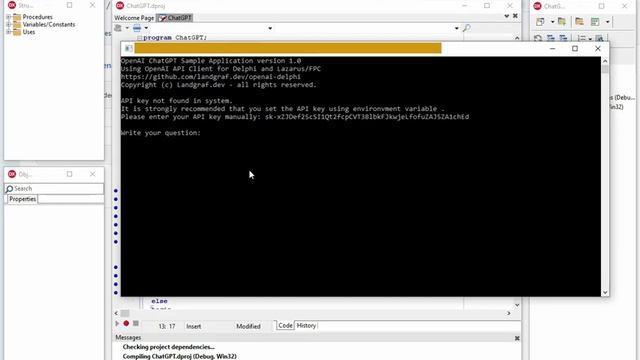Open the dropdown beside the blue layout icon

[146, 28]
